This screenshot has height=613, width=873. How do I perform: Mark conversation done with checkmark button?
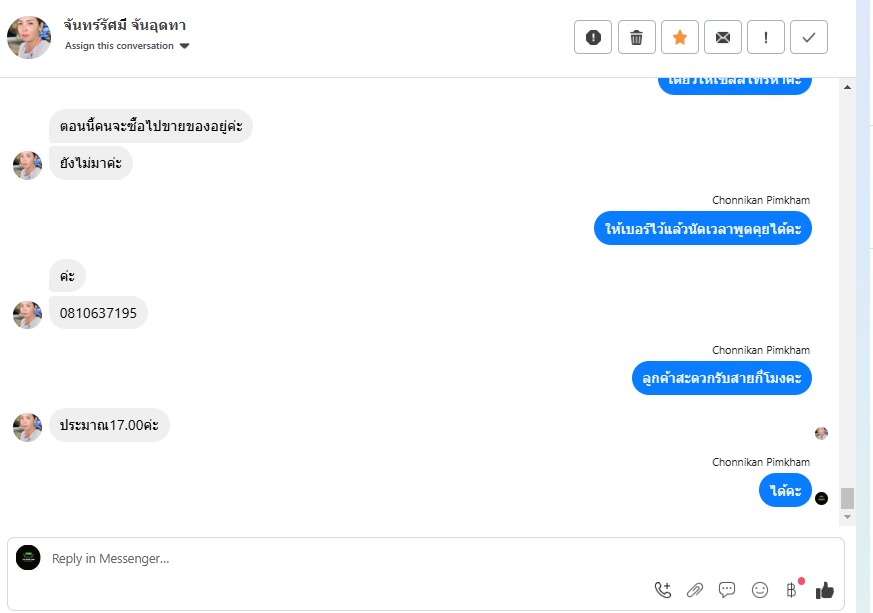pyautogui.click(x=809, y=37)
